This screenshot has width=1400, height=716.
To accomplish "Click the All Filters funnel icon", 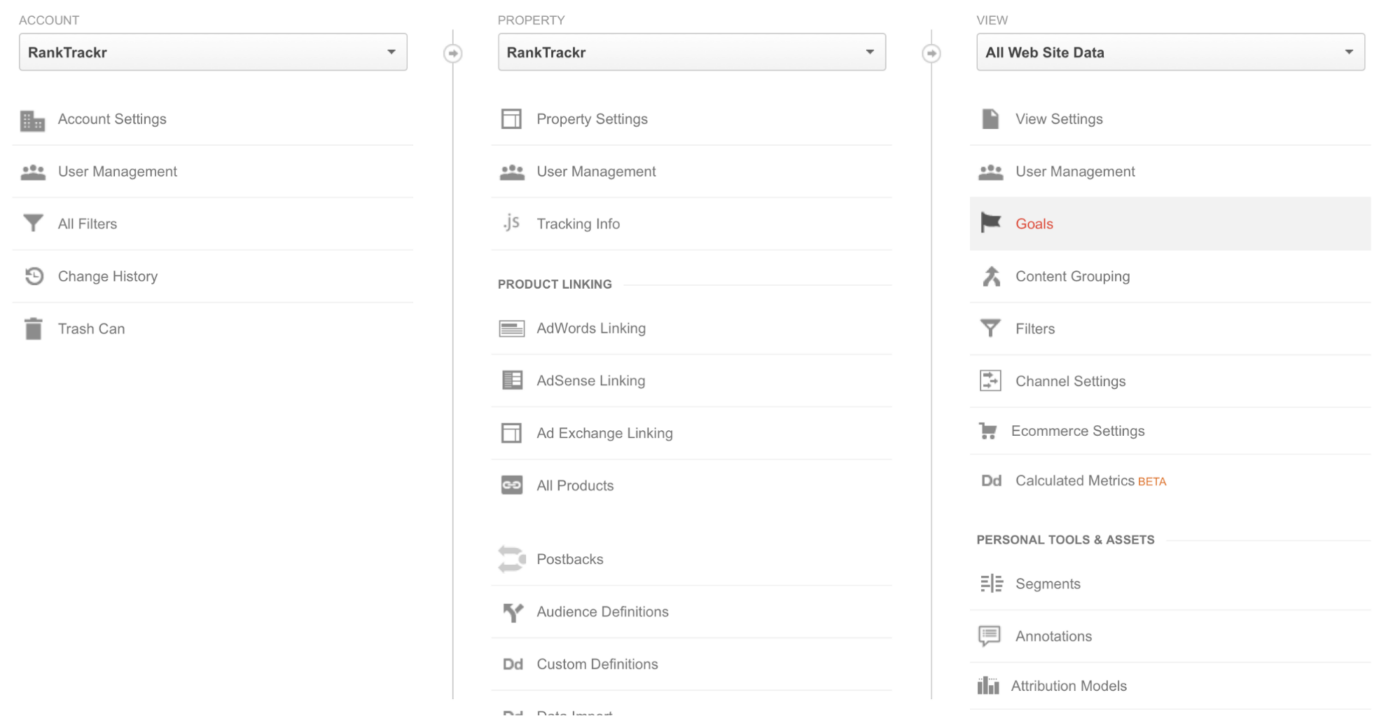I will tap(33, 224).
